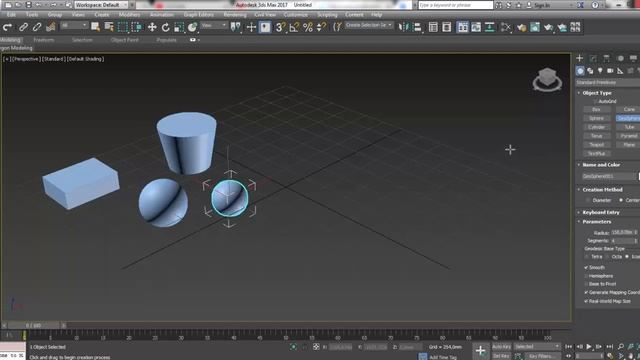640x360 pixels.
Task: Open Select by Name dialog
Action: pyautogui.click(x=109, y=27)
